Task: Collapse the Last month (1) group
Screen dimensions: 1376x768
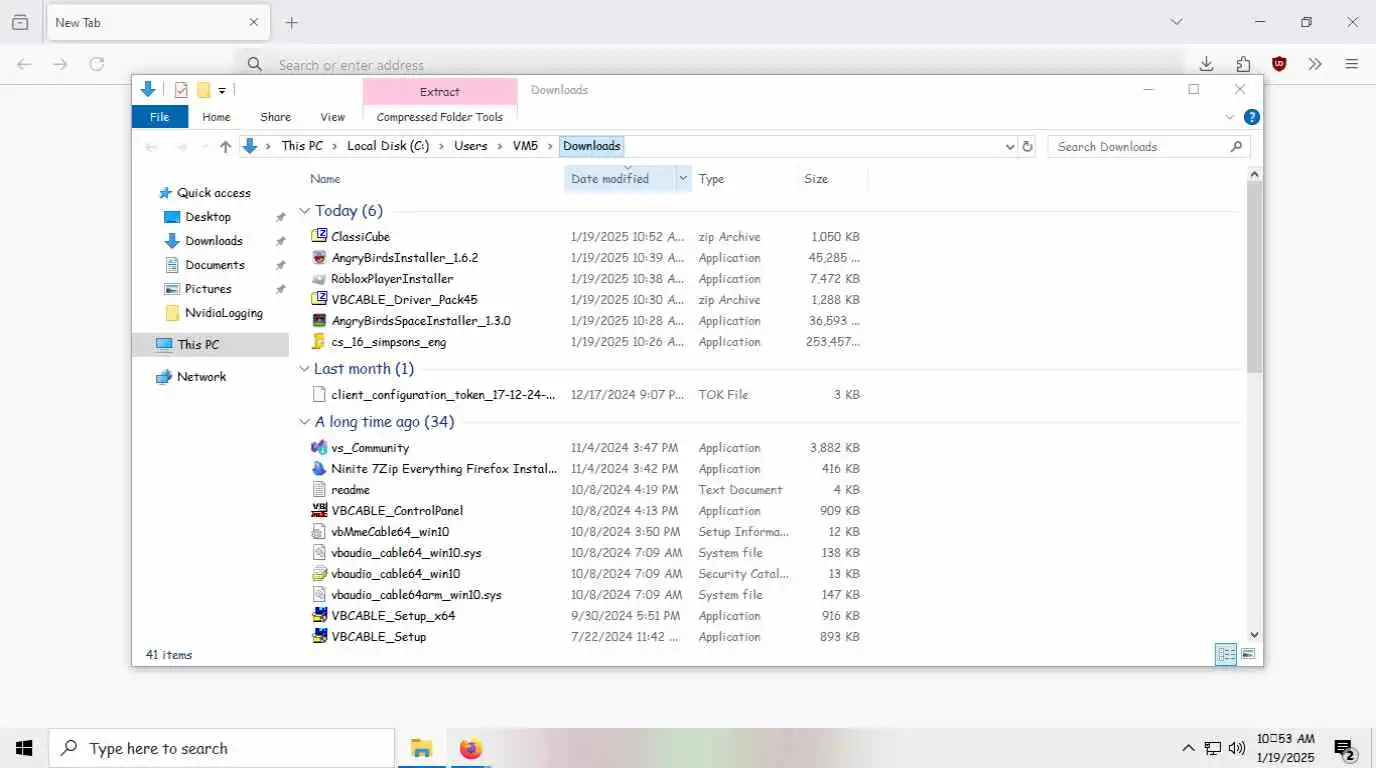Action: [305, 369]
